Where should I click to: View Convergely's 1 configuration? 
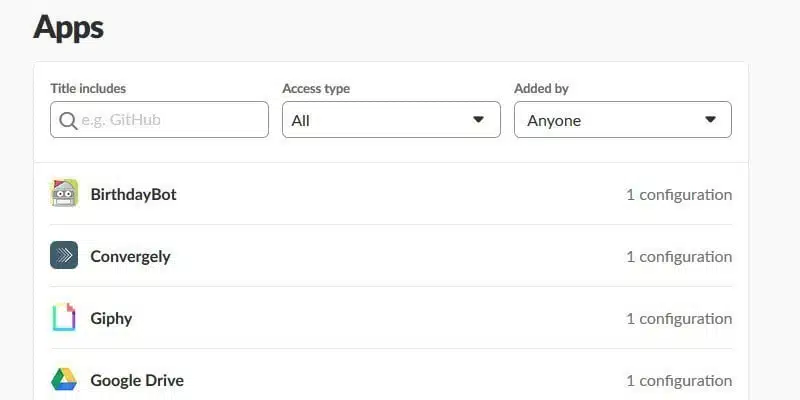679,256
